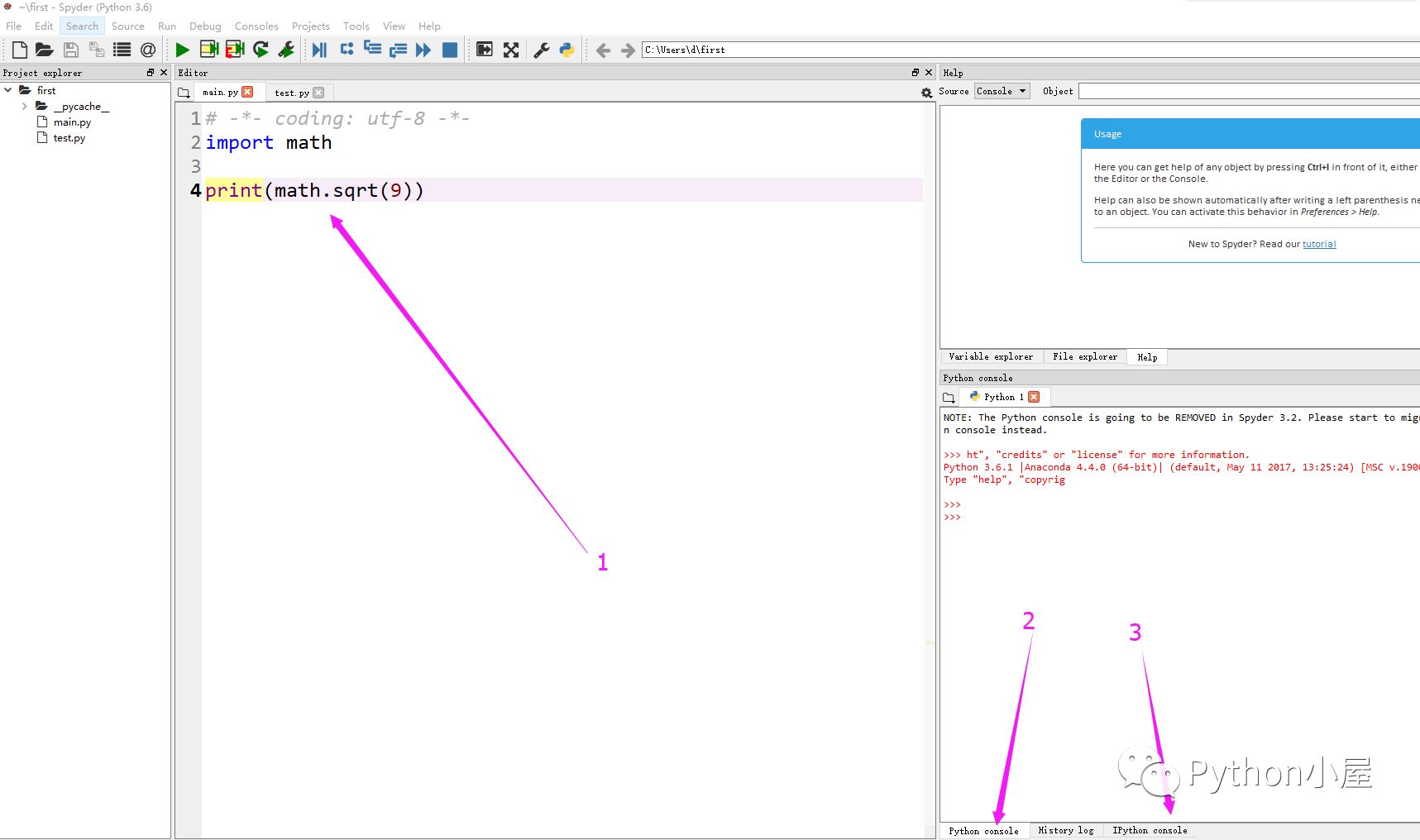Screen dimensions: 1420x840
Task: Open the Source menu
Action: point(128,26)
